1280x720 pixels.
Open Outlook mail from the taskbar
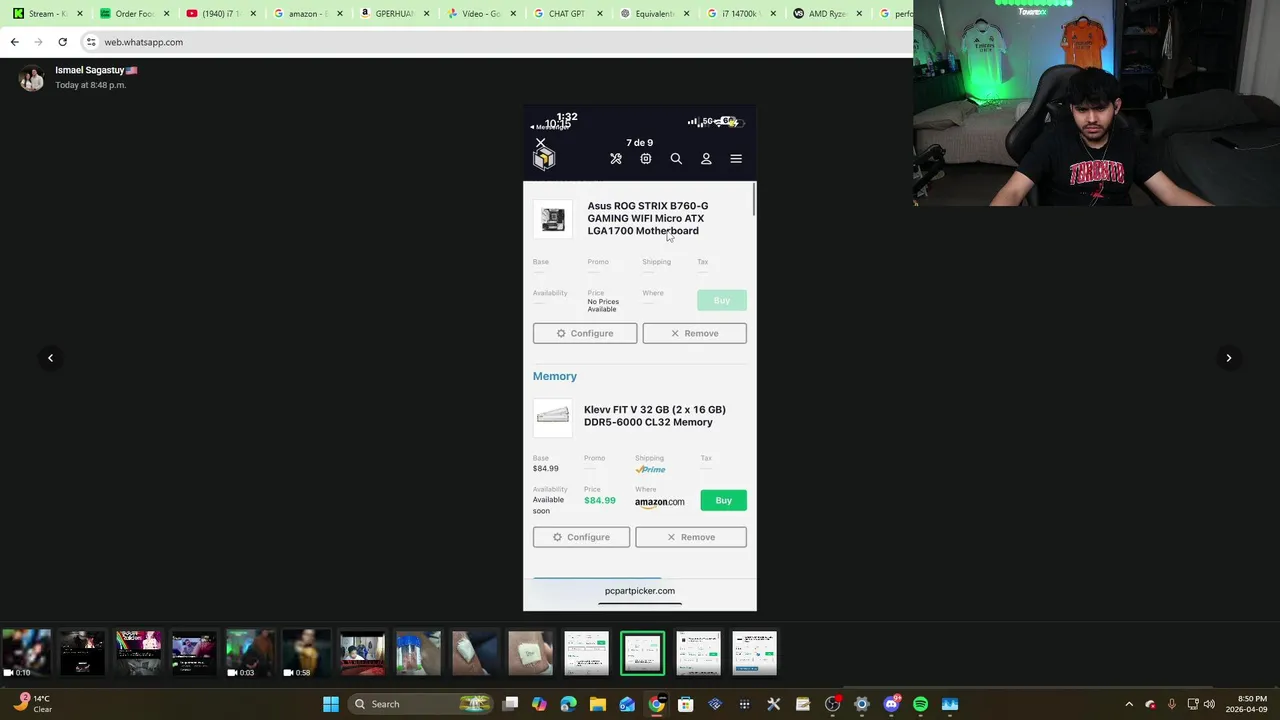click(x=627, y=704)
